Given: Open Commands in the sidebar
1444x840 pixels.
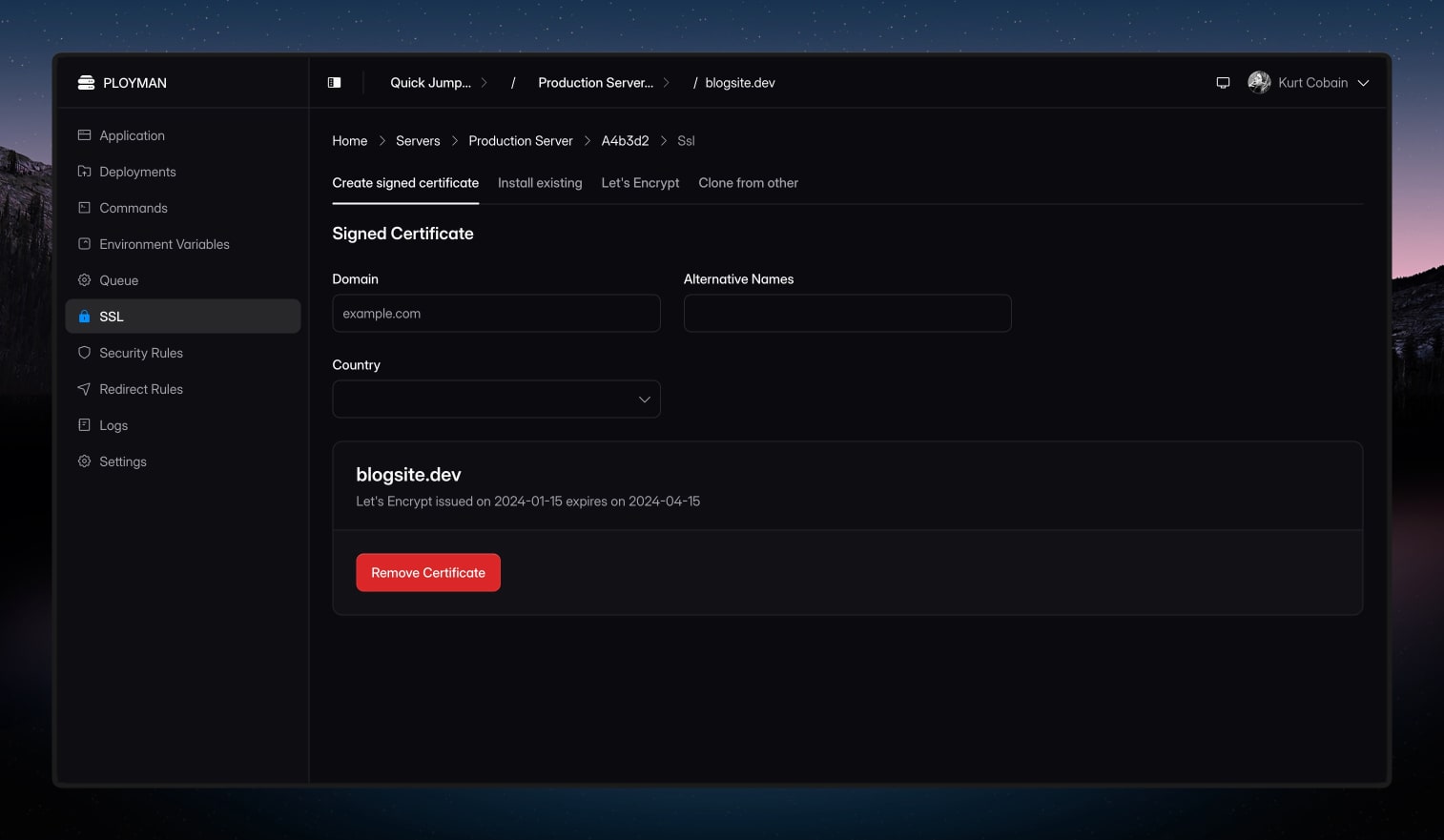Looking at the screenshot, I should [x=183, y=208].
